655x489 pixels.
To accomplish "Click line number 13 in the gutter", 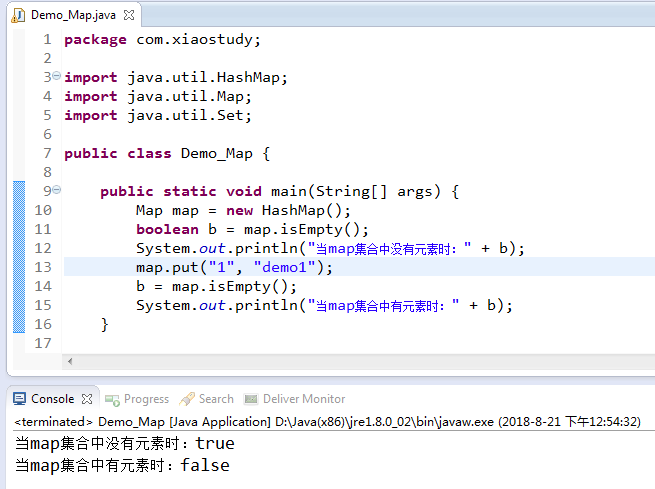I will (x=43, y=267).
